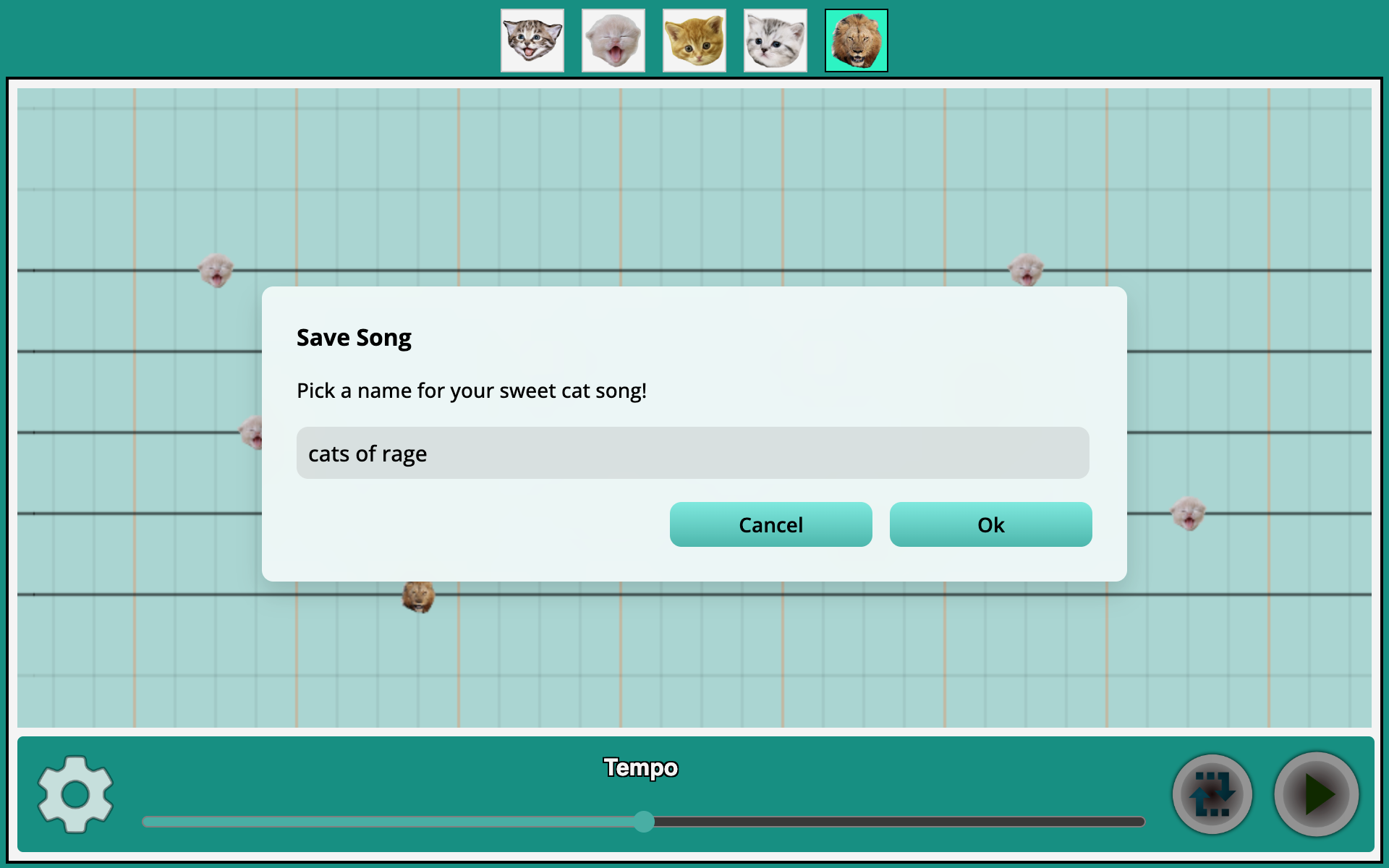Screen dimensions: 1389x868
Task: Click the lion note on the bottom staff line
Action: click(418, 597)
